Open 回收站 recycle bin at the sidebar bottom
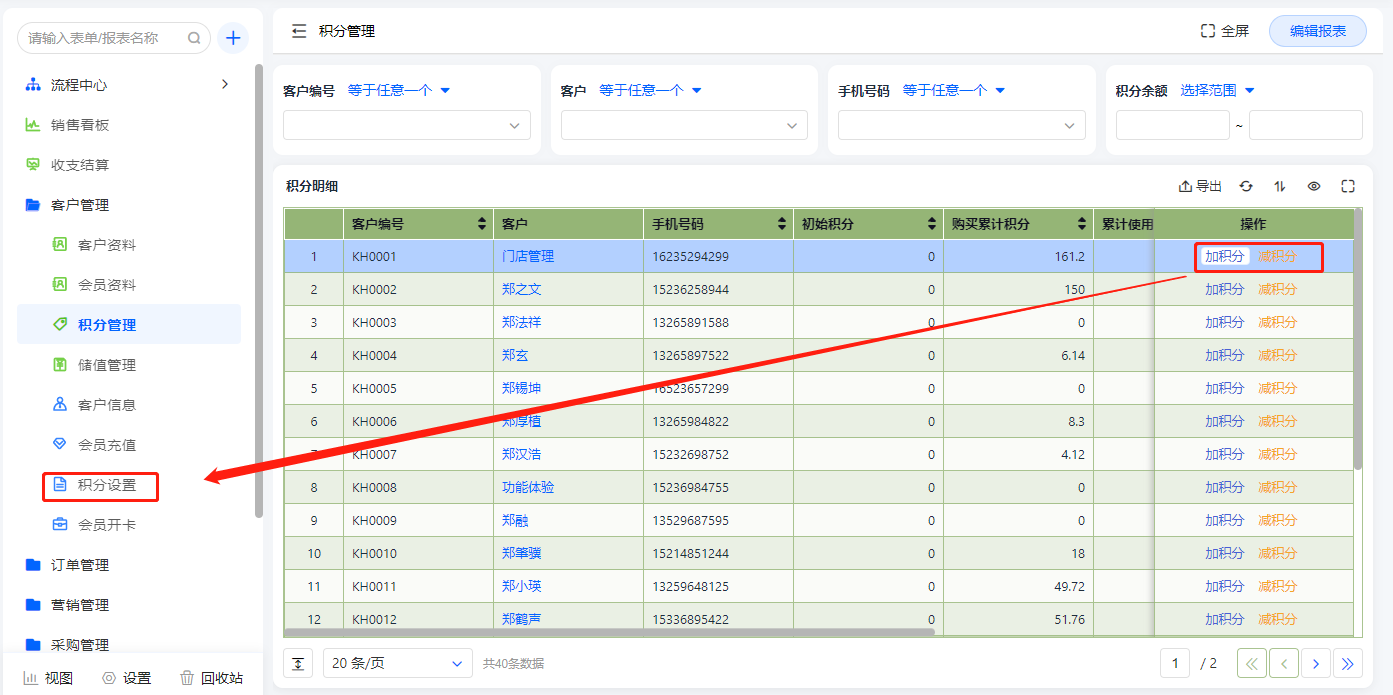Image resolution: width=1393 pixels, height=695 pixels. tap(211, 678)
